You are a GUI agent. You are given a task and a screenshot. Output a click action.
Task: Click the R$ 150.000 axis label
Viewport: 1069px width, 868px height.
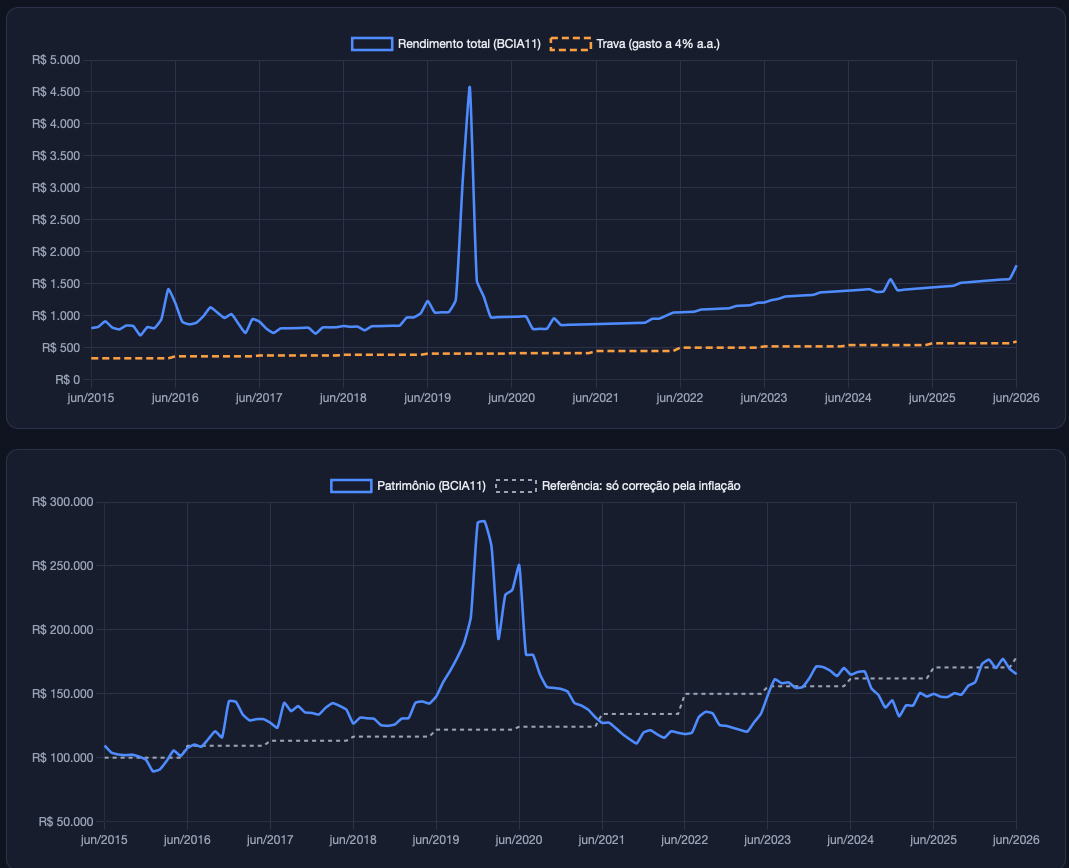point(63,693)
